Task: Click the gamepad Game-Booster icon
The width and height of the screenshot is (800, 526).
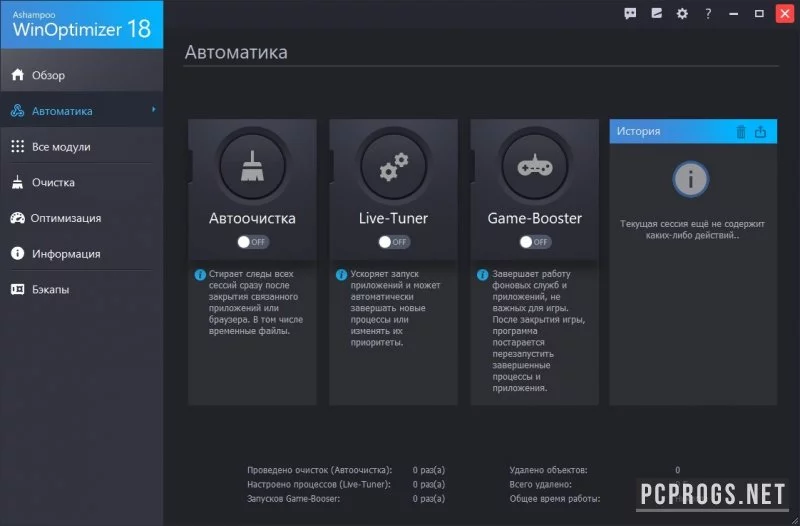Action: pos(535,166)
